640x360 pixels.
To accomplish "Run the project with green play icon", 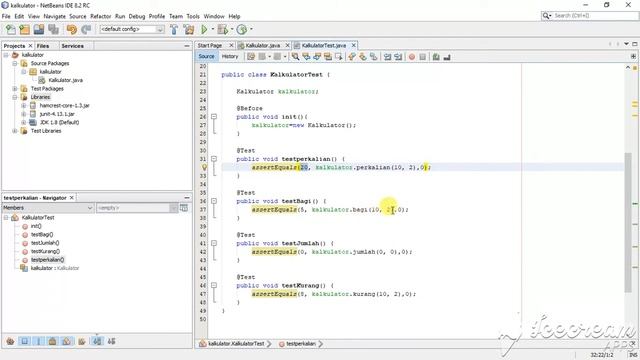I will coord(204,29).
